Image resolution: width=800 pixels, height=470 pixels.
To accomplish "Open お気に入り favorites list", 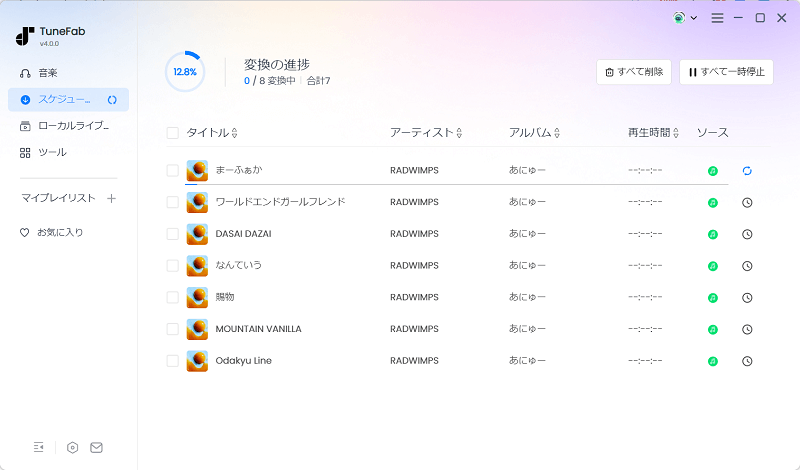I will [60, 232].
